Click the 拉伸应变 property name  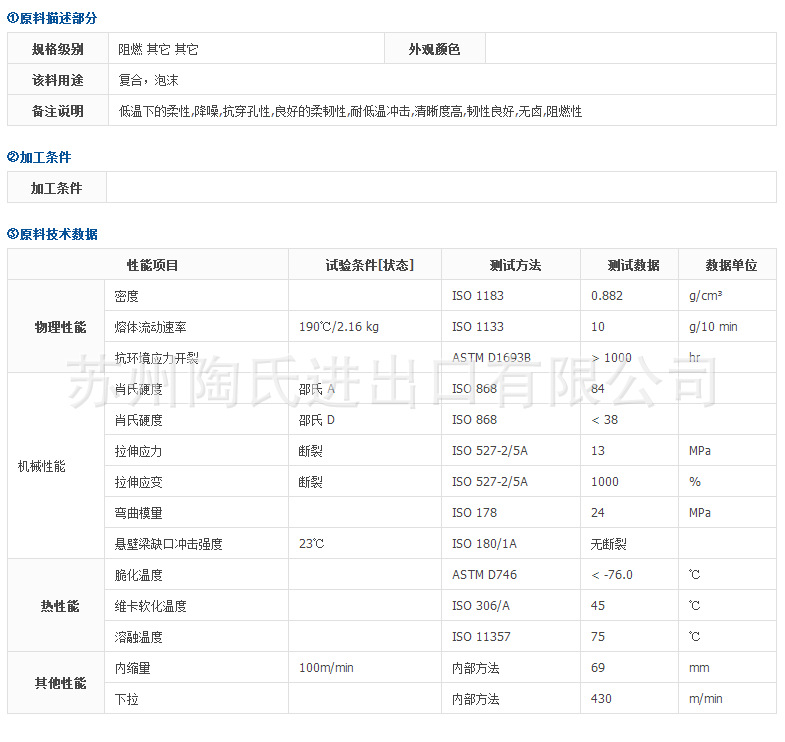click(x=138, y=483)
